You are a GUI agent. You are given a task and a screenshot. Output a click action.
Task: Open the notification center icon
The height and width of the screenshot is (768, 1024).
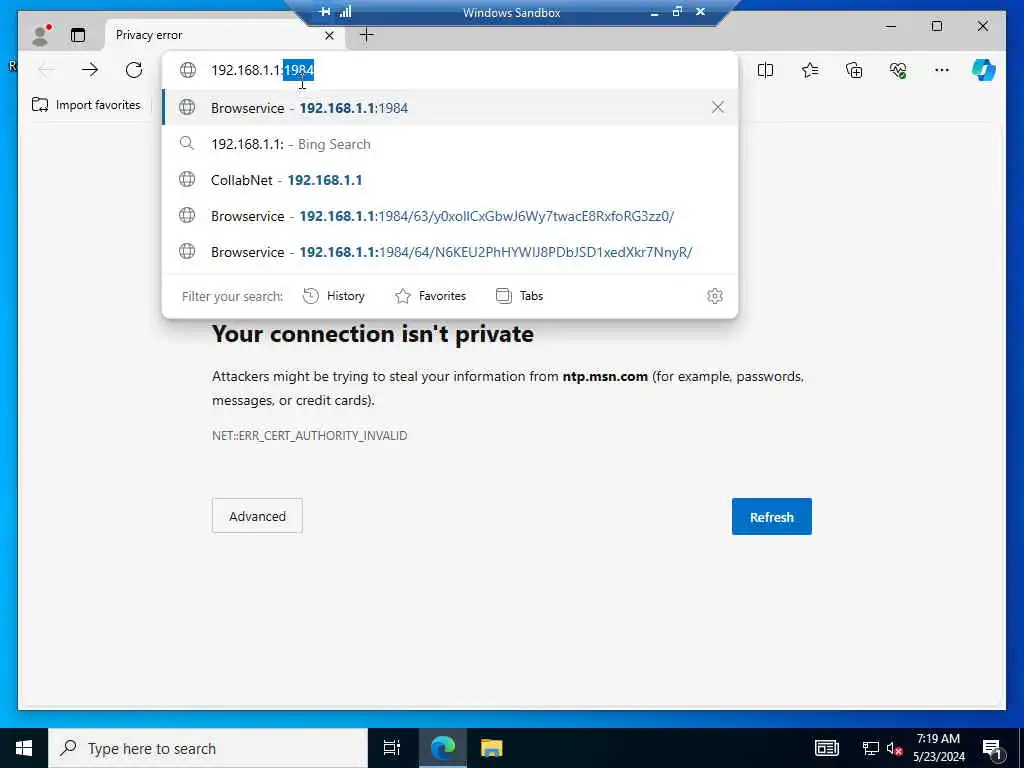coord(993,748)
